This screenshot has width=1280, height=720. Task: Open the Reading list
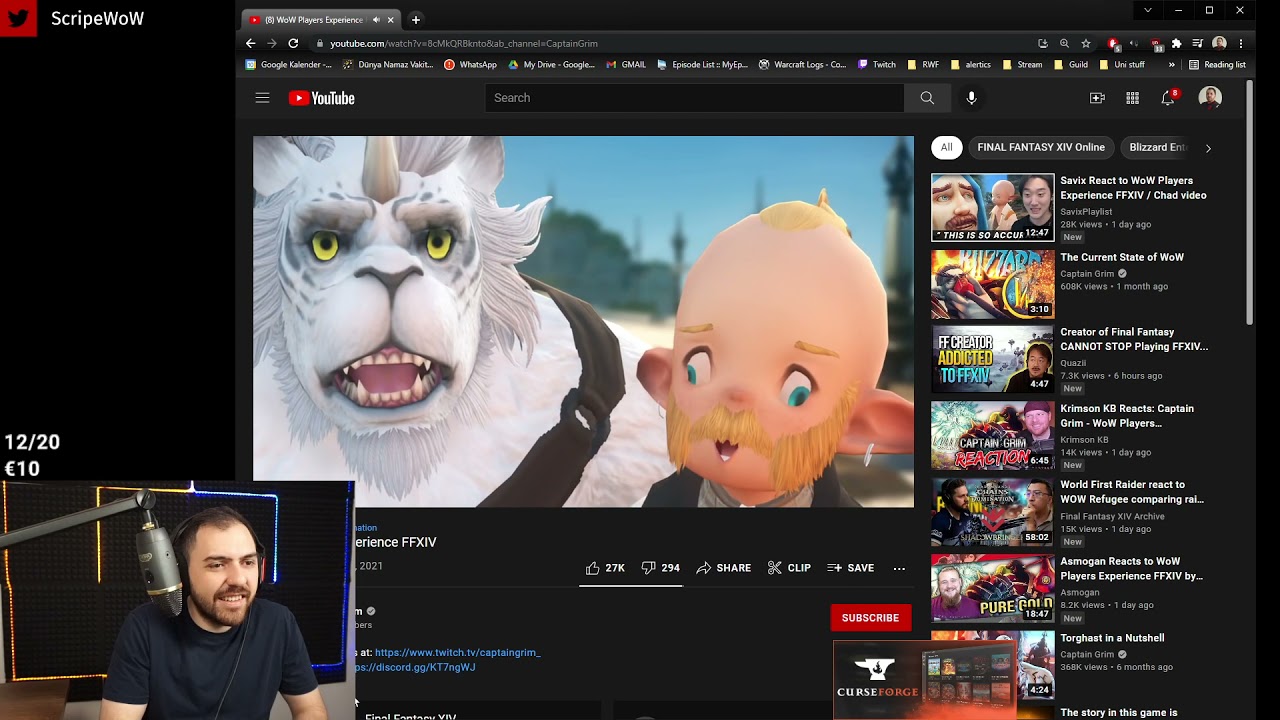tap(1217, 65)
